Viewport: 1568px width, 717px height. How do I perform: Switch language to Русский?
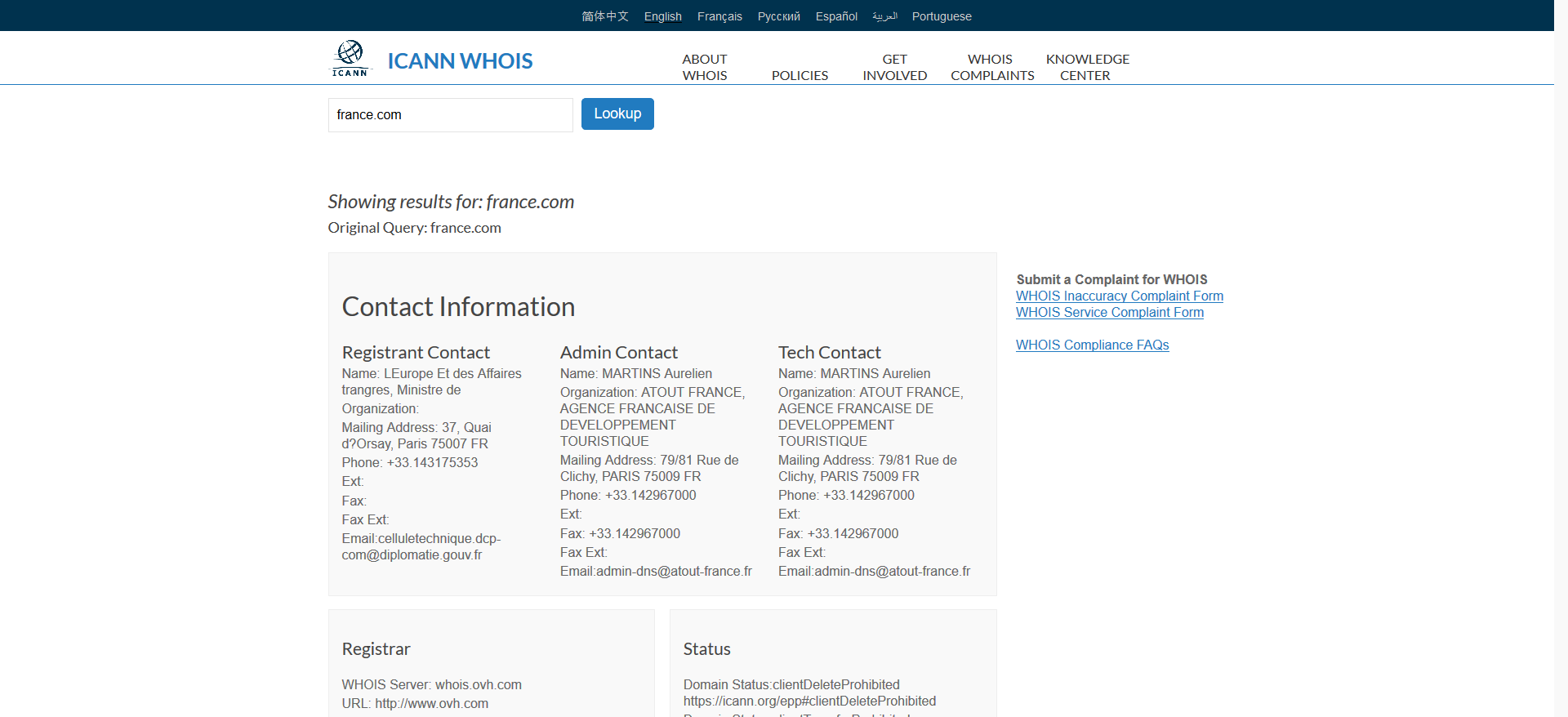(778, 16)
